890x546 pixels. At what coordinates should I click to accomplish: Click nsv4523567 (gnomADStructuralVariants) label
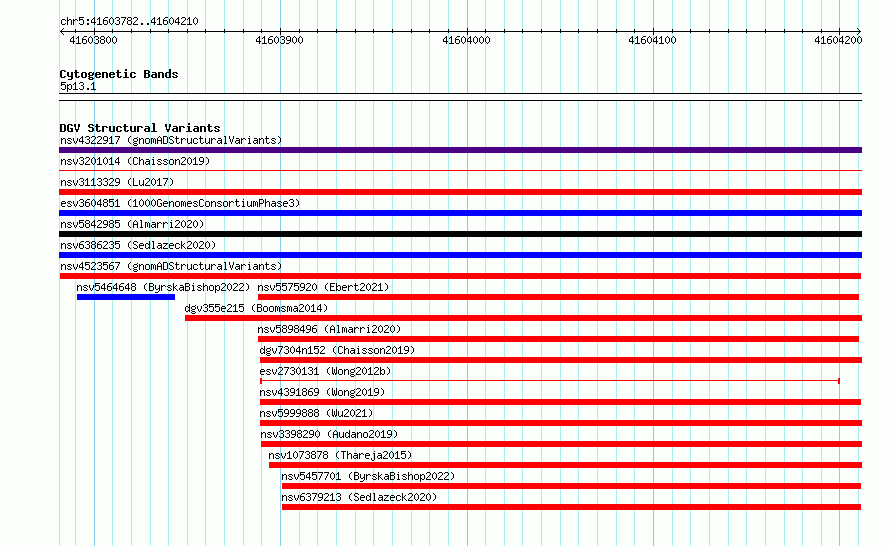(171, 266)
